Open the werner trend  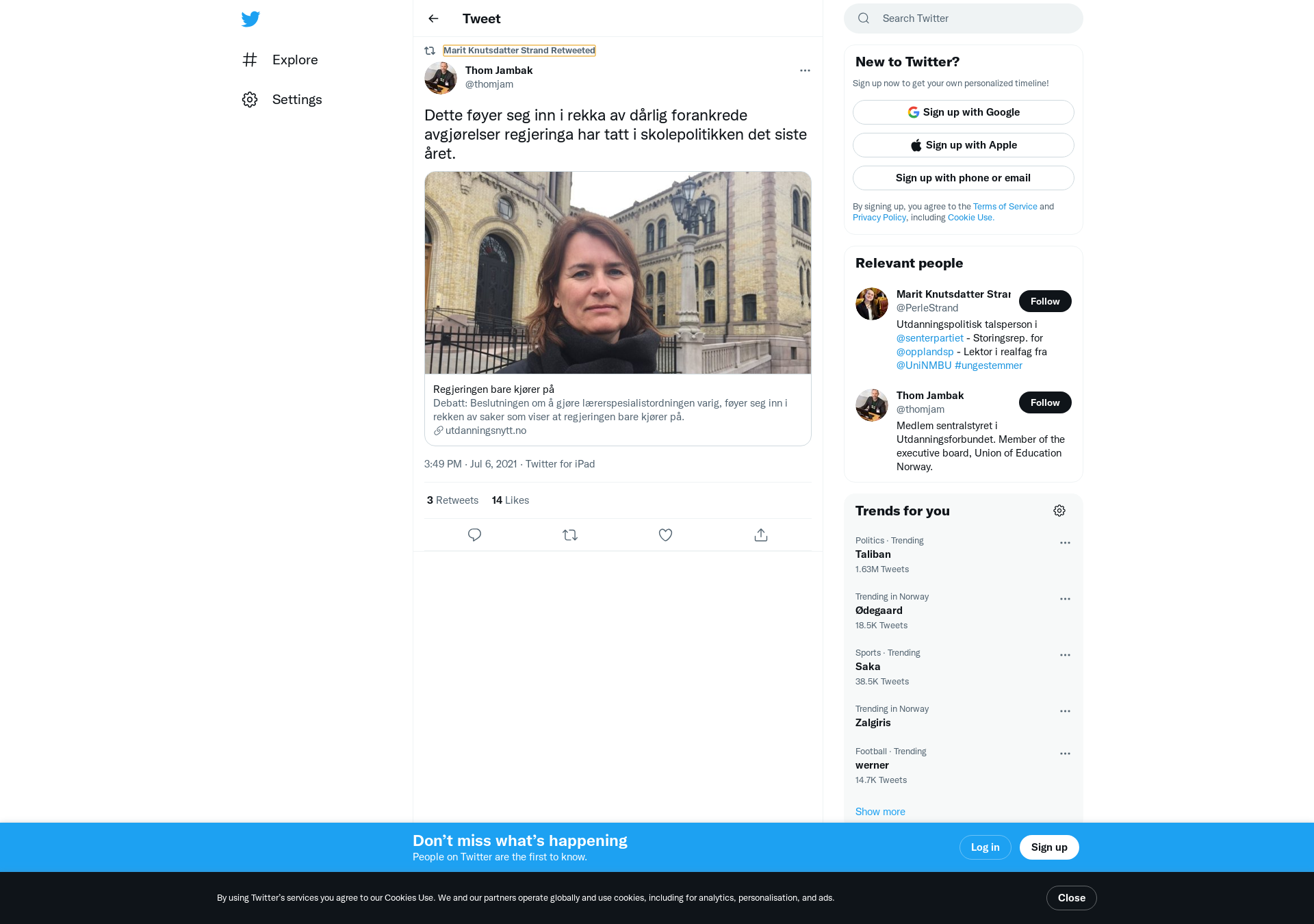click(x=964, y=766)
